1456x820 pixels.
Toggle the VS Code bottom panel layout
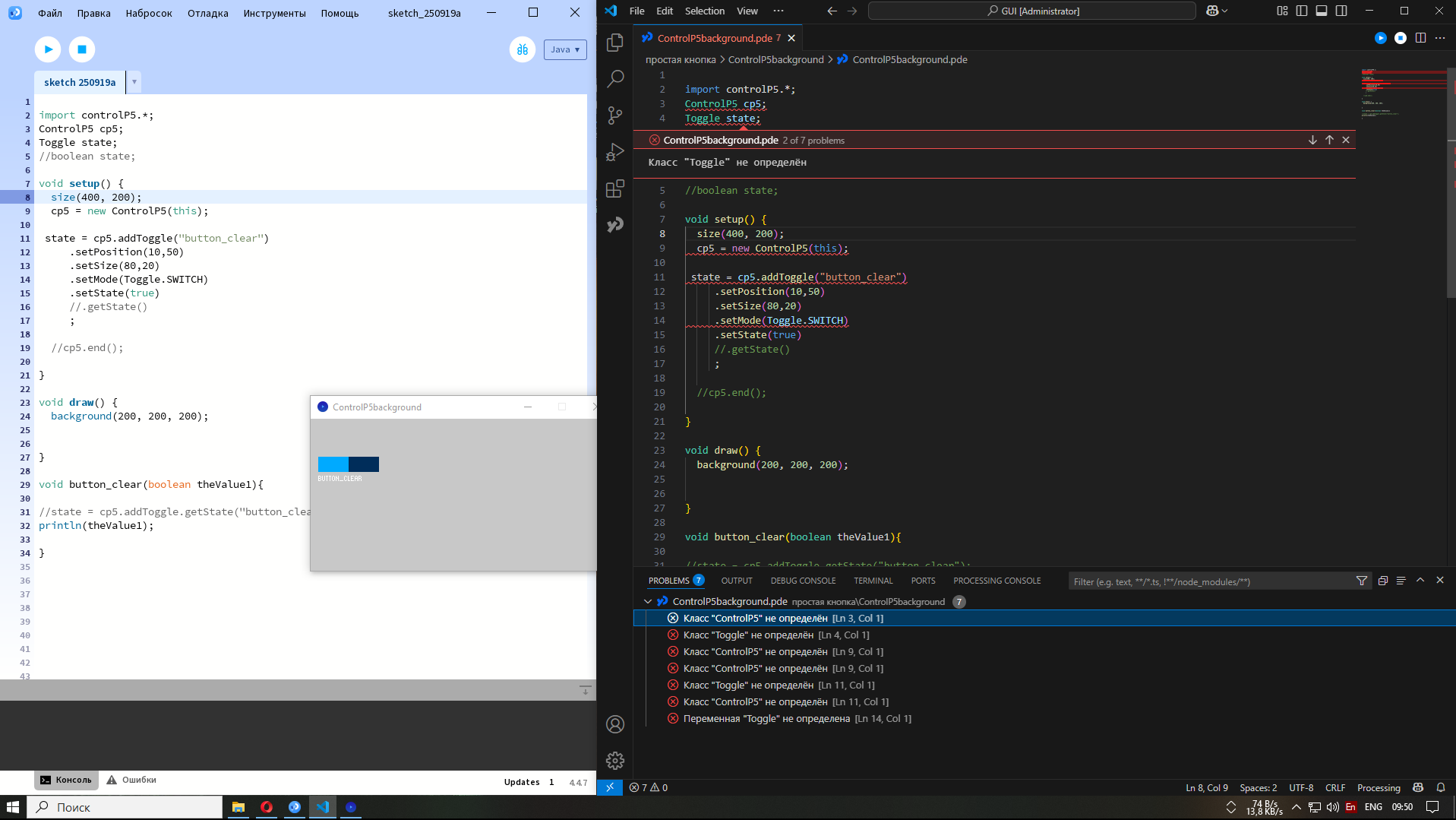(1322, 11)
